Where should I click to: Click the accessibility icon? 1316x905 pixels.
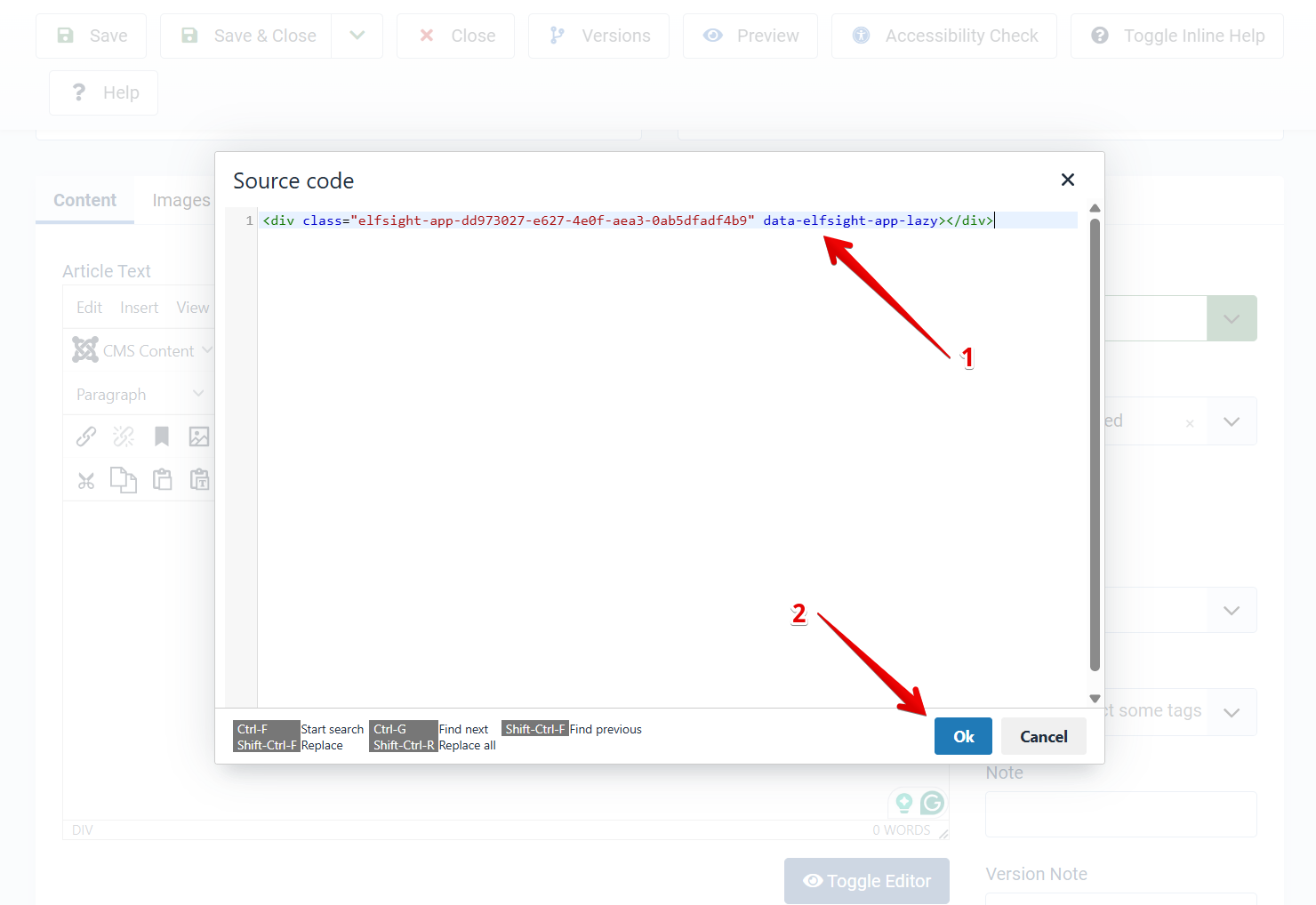coord(861,36)
